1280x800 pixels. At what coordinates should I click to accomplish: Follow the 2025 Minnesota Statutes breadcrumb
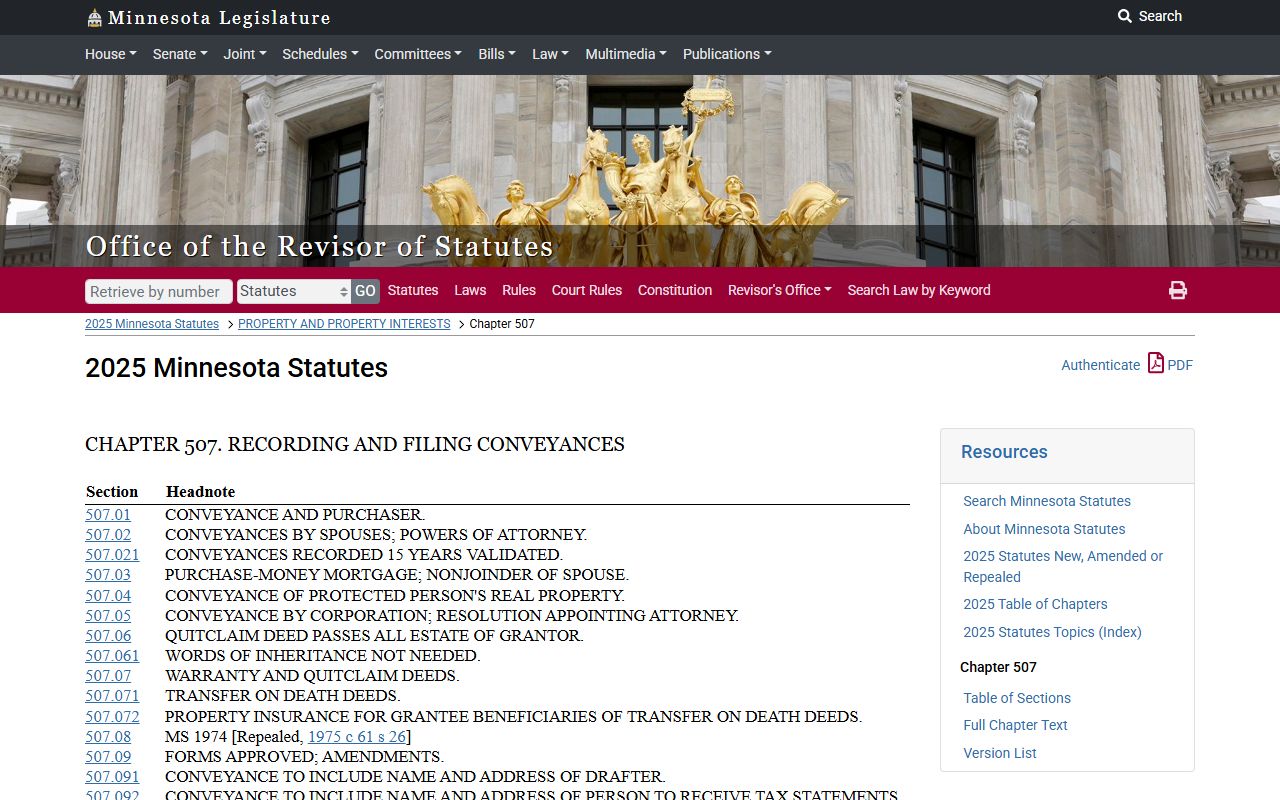tap(152, 324)
